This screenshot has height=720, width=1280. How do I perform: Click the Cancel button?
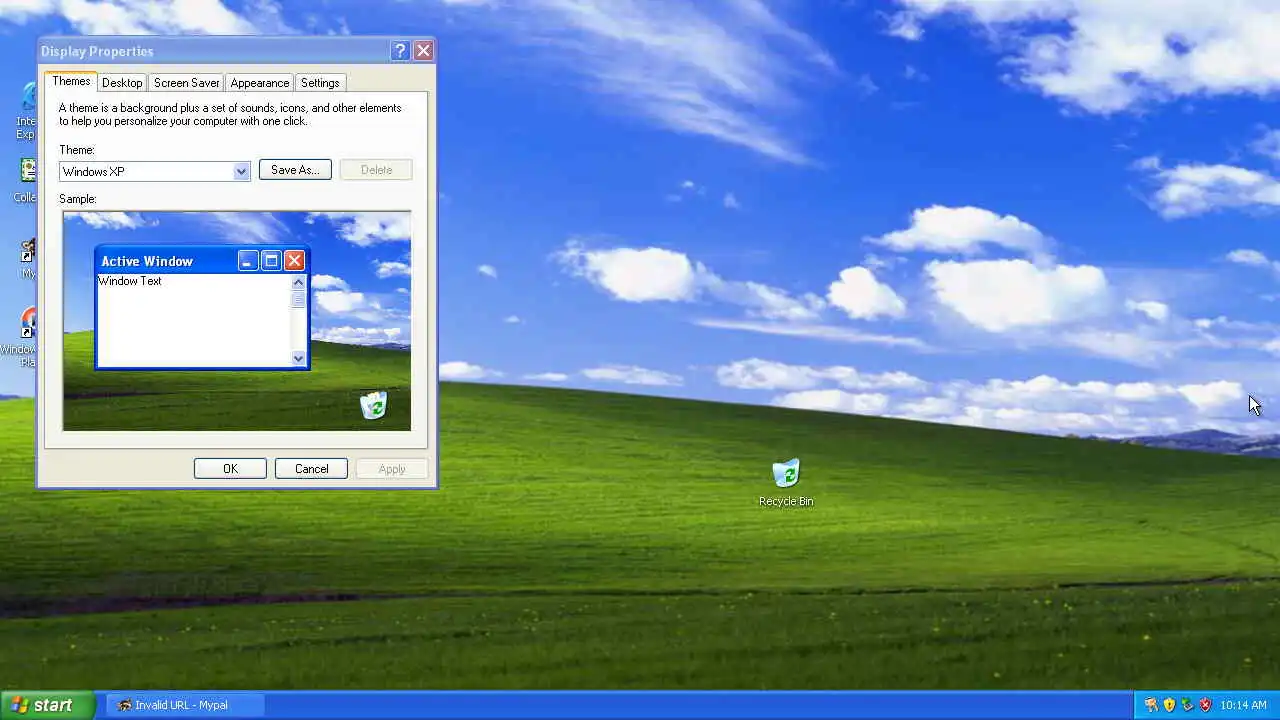coord(311,469)
